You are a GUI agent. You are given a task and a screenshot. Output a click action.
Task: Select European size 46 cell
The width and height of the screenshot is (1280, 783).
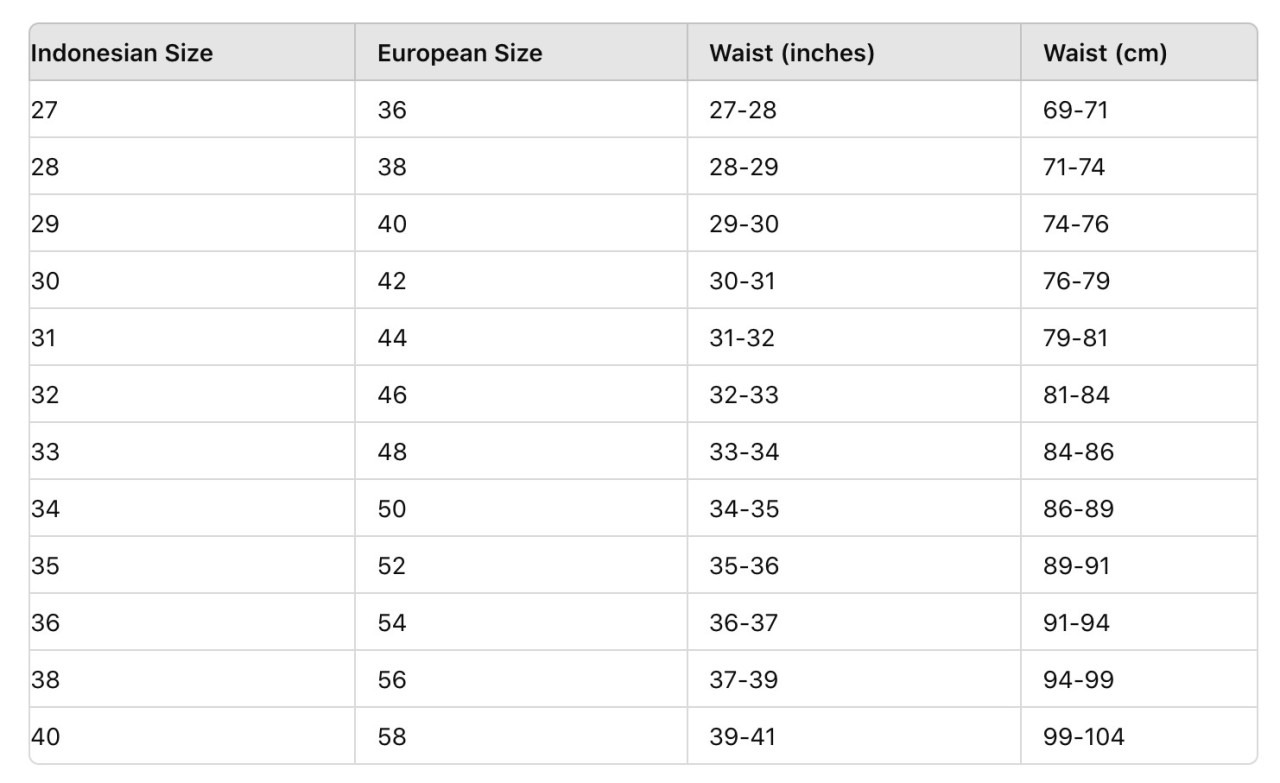(521, 395)
